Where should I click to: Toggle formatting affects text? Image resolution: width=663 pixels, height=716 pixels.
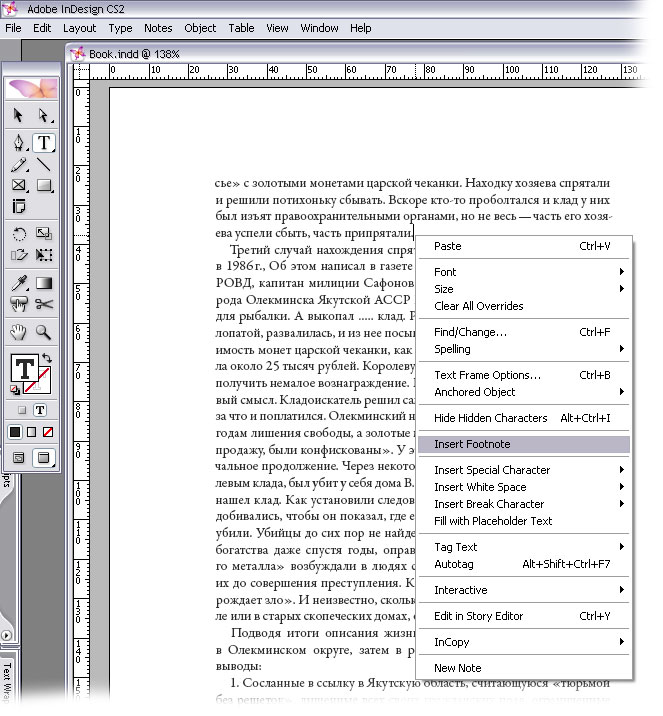click(40, 410)
